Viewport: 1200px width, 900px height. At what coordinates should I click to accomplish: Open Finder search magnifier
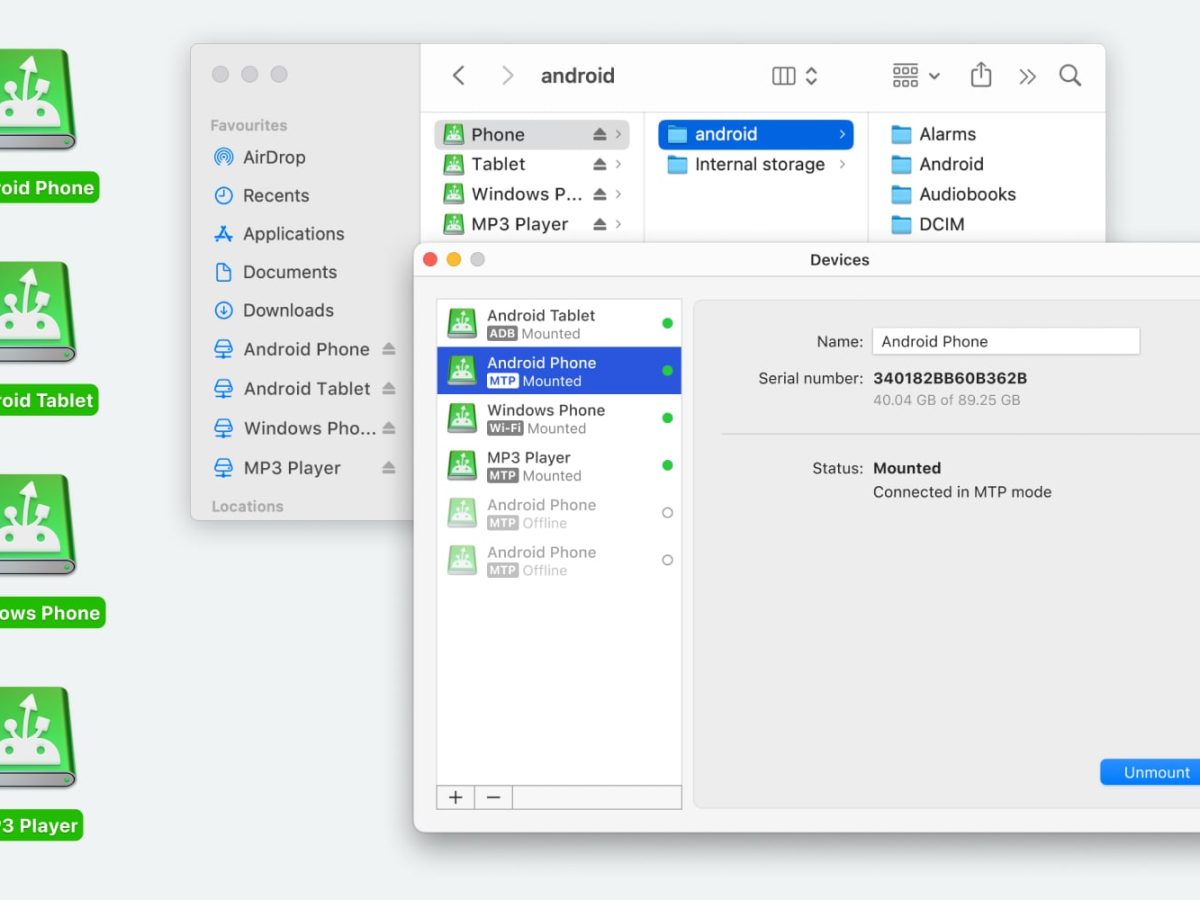coord(1070,75)
